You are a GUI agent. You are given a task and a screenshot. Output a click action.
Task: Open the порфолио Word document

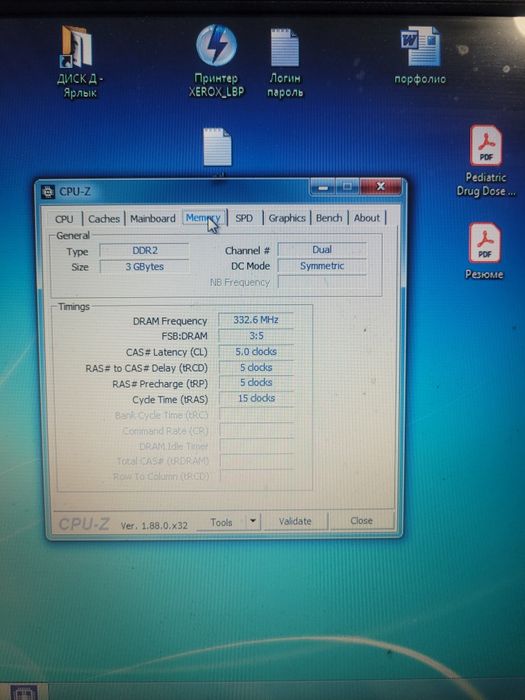[x=420, y=56]
